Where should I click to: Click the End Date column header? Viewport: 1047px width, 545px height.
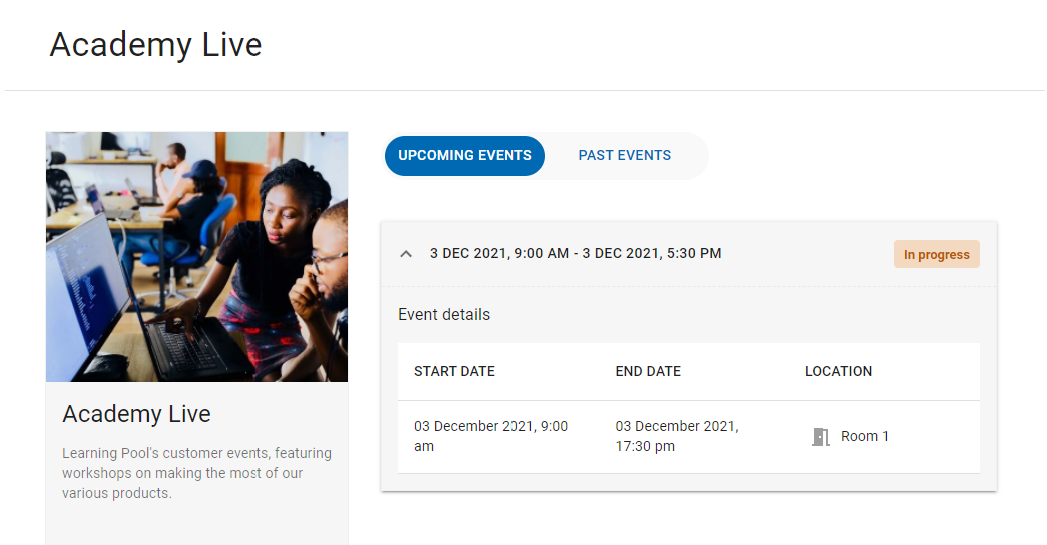[x=648, y=371]
